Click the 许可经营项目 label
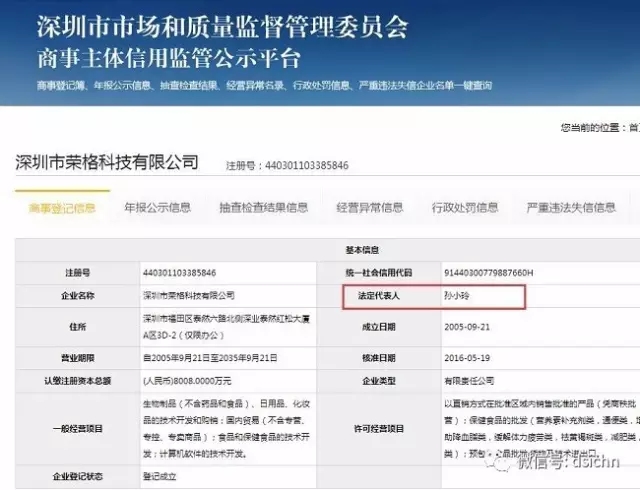640x490 pixels. click(379, 429)
